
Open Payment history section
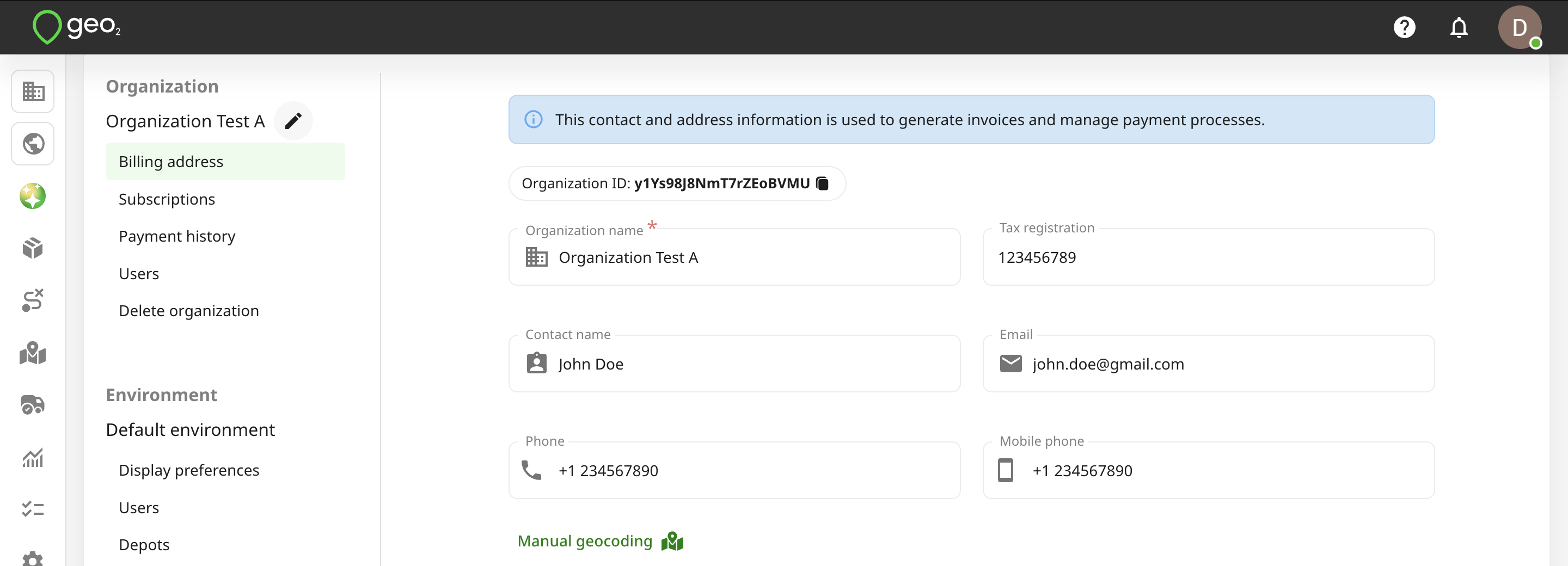[x=177, y=236]
